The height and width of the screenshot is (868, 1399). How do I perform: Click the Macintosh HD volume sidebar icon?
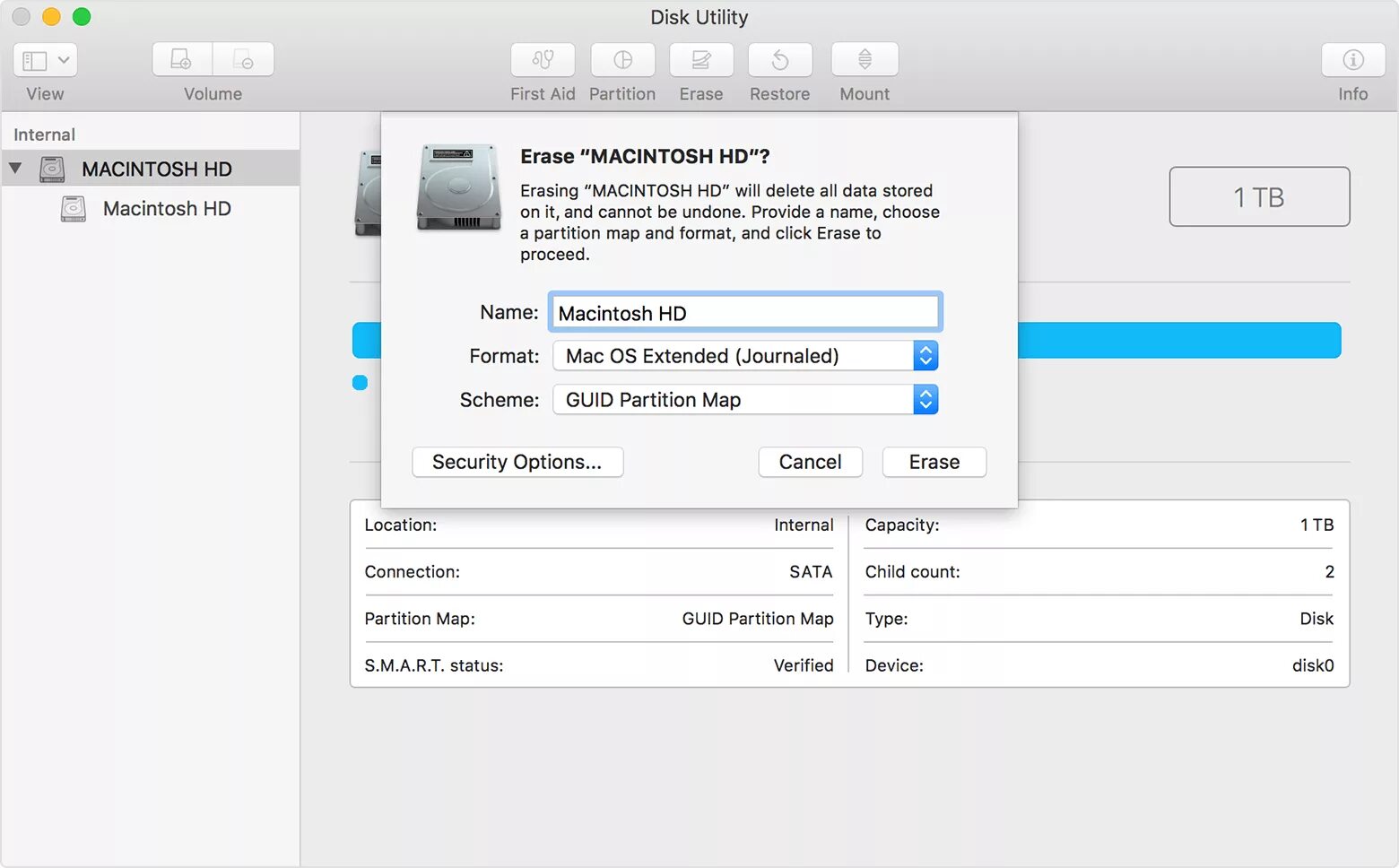tap(73, 209)
